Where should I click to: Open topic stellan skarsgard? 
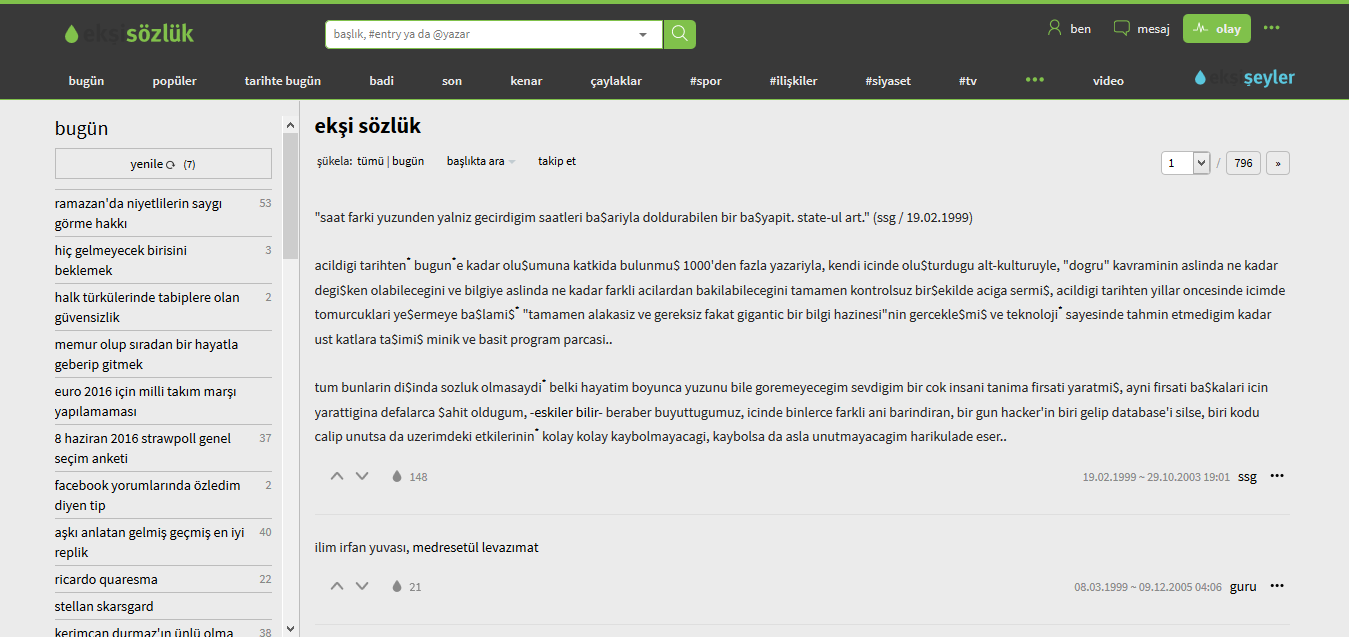coord(163,606)
